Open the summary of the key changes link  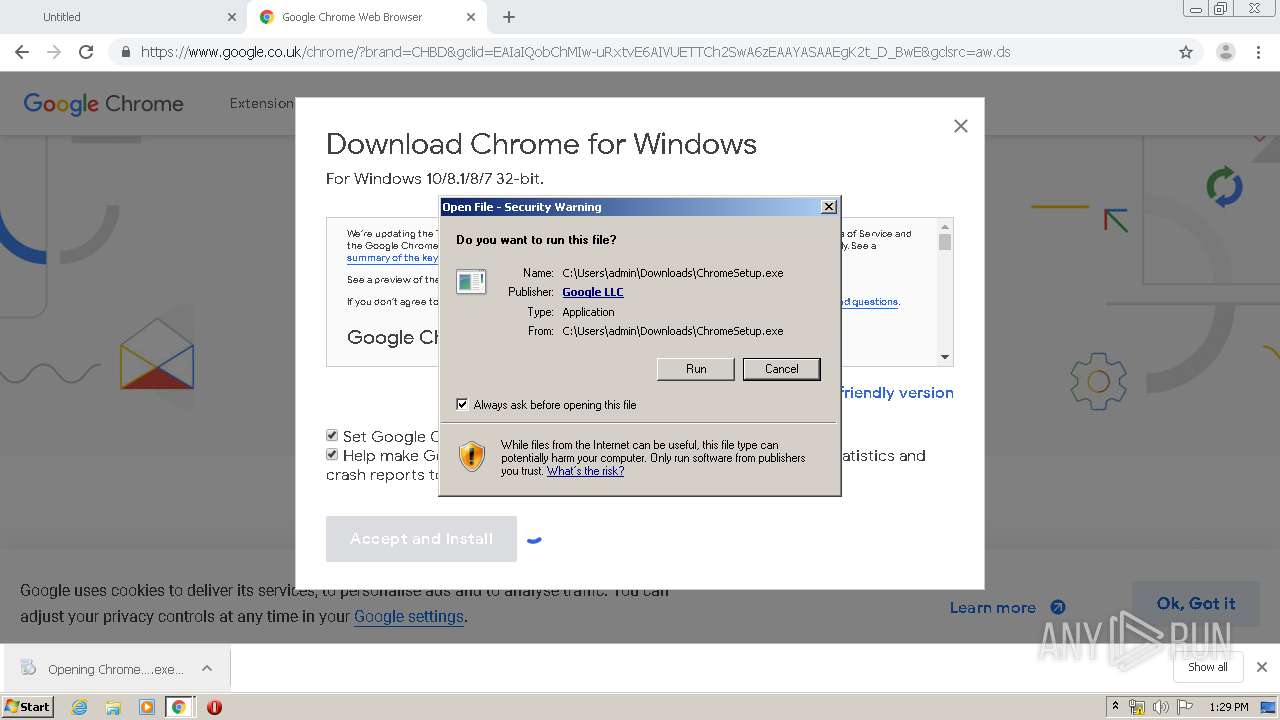[x=392, y=258]
